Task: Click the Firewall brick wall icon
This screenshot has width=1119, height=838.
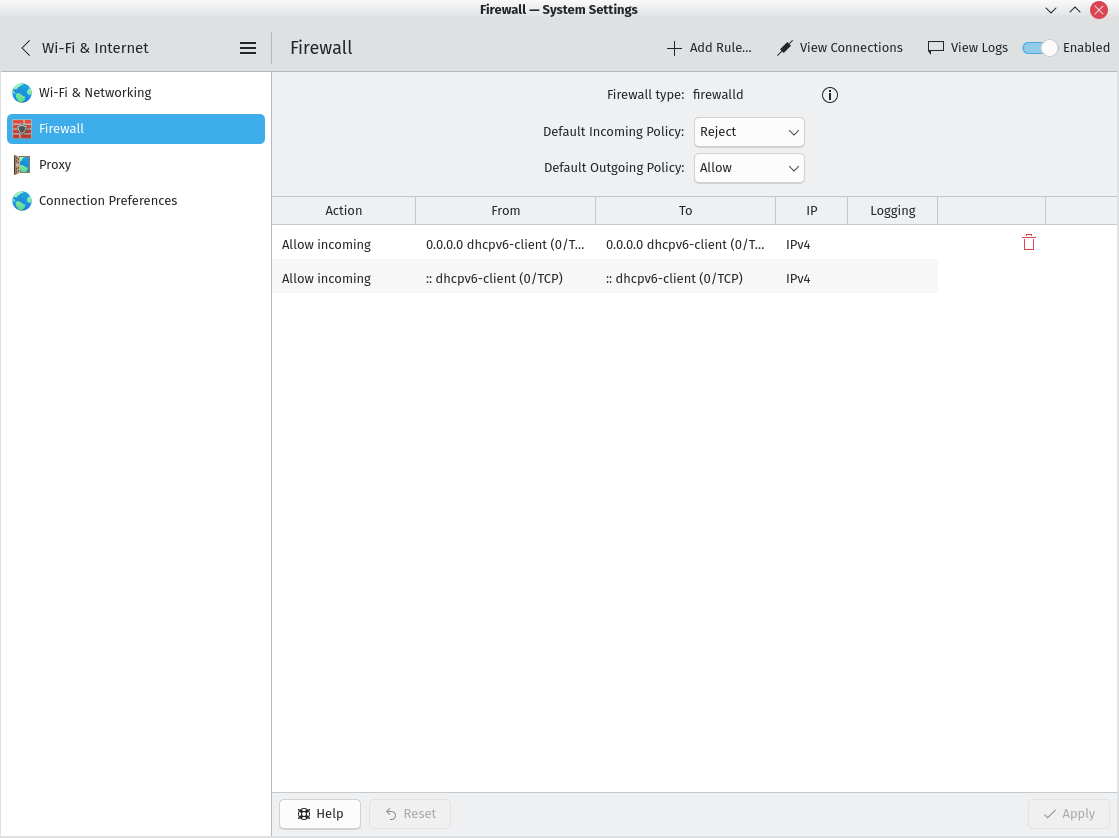Action: coord(22,129)
